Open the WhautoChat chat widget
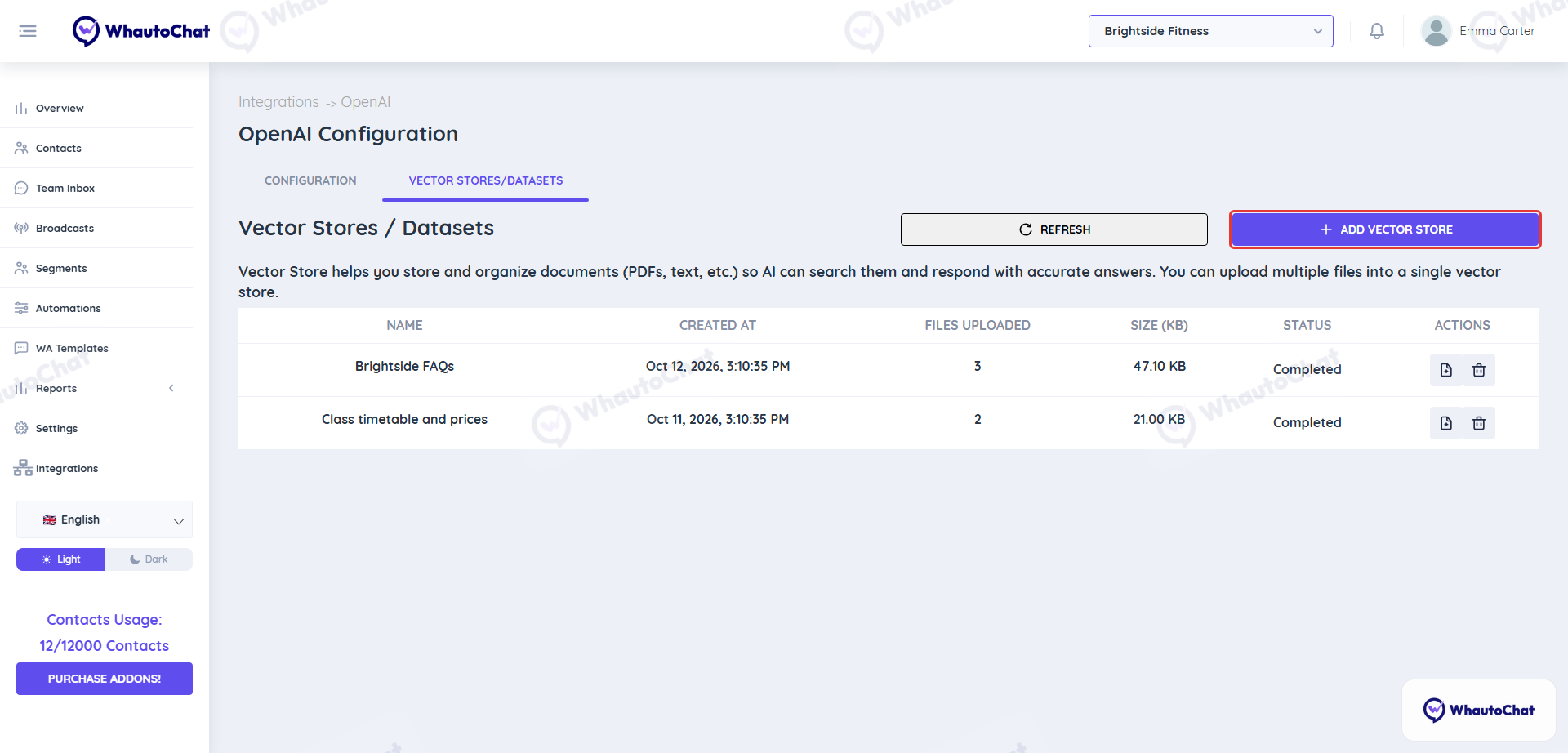This screenshot has width=1568, height=753. click(x=1478, y=711)
